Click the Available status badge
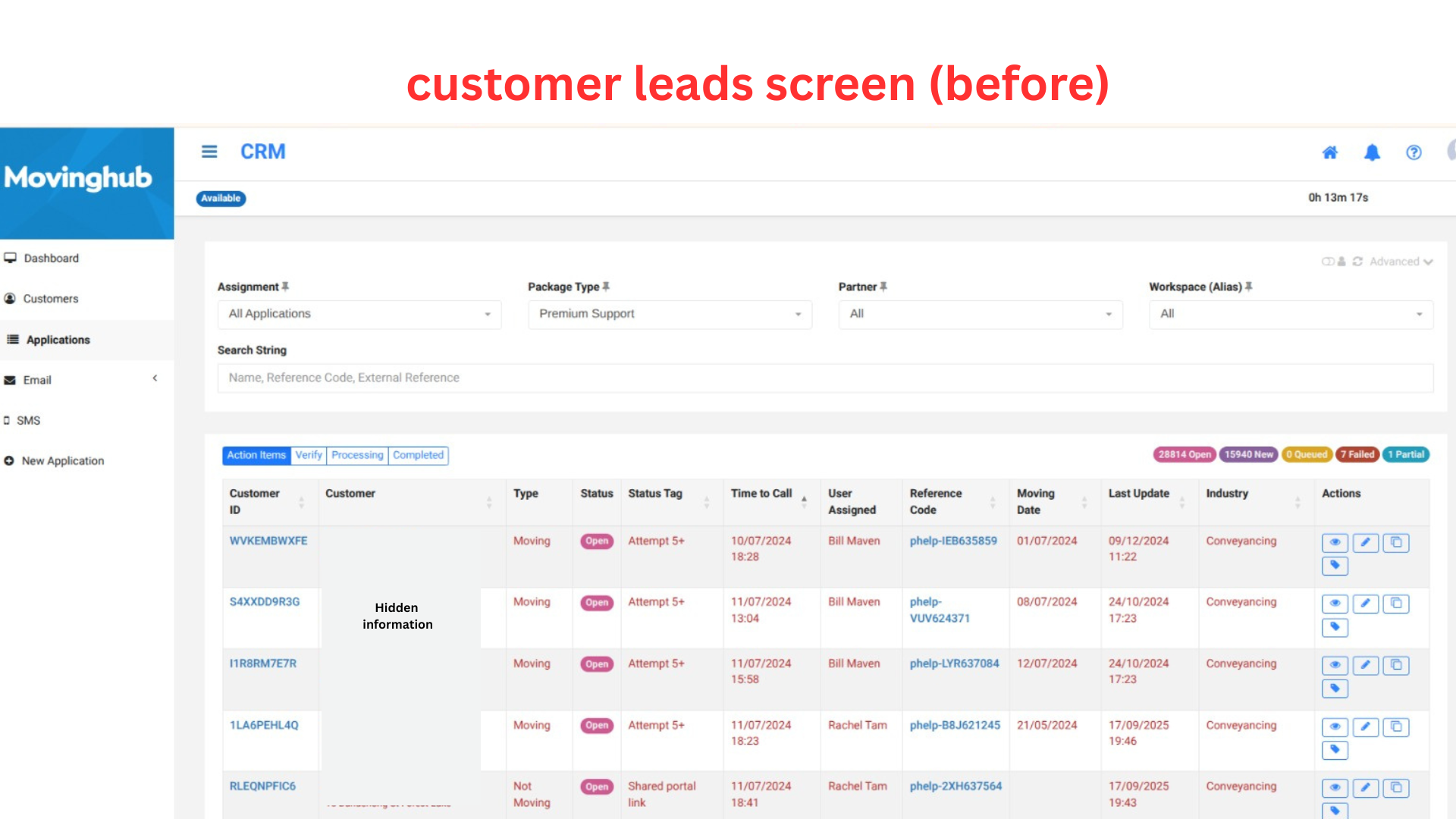The image size is (1456, 819). point(221,198)
